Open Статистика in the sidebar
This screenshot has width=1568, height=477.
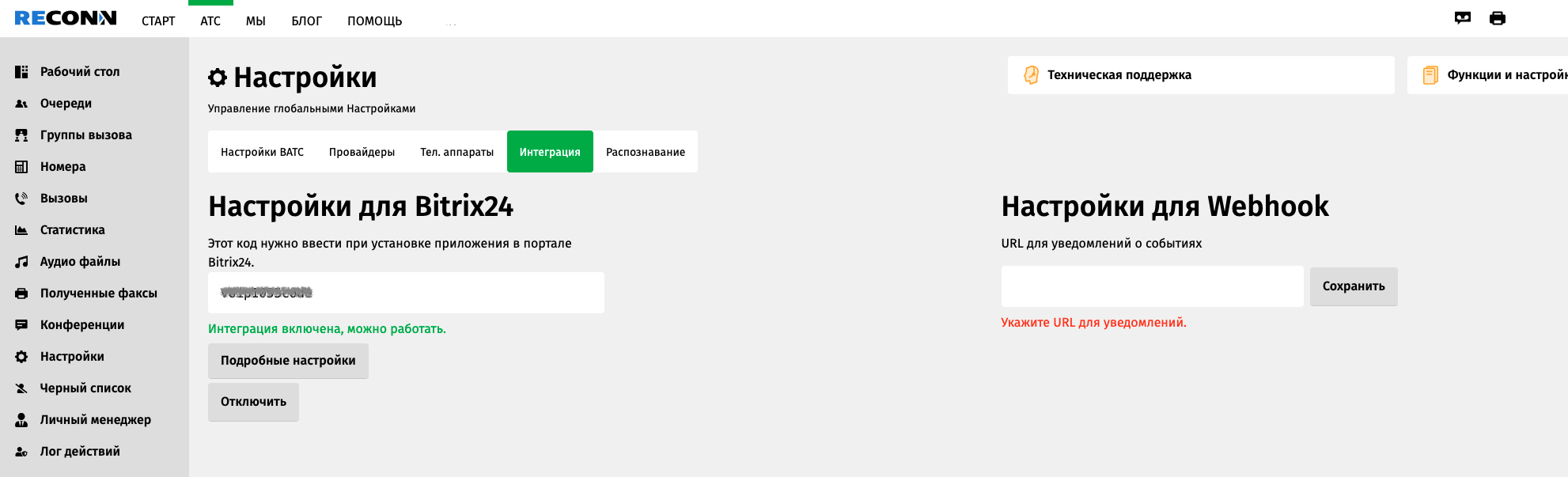click(73, 230)
